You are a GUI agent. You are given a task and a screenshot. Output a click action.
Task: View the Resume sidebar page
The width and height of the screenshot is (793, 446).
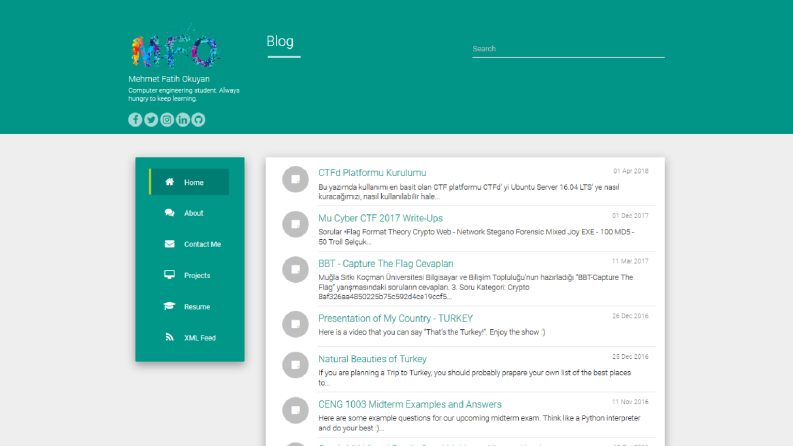tap(189, 307)
